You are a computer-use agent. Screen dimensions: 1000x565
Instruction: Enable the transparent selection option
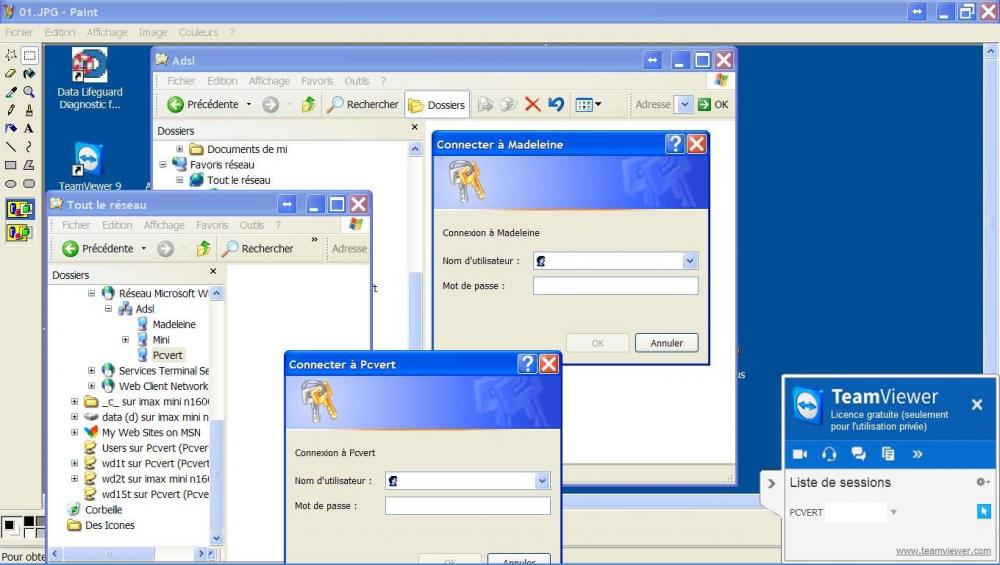coord(20,233)
